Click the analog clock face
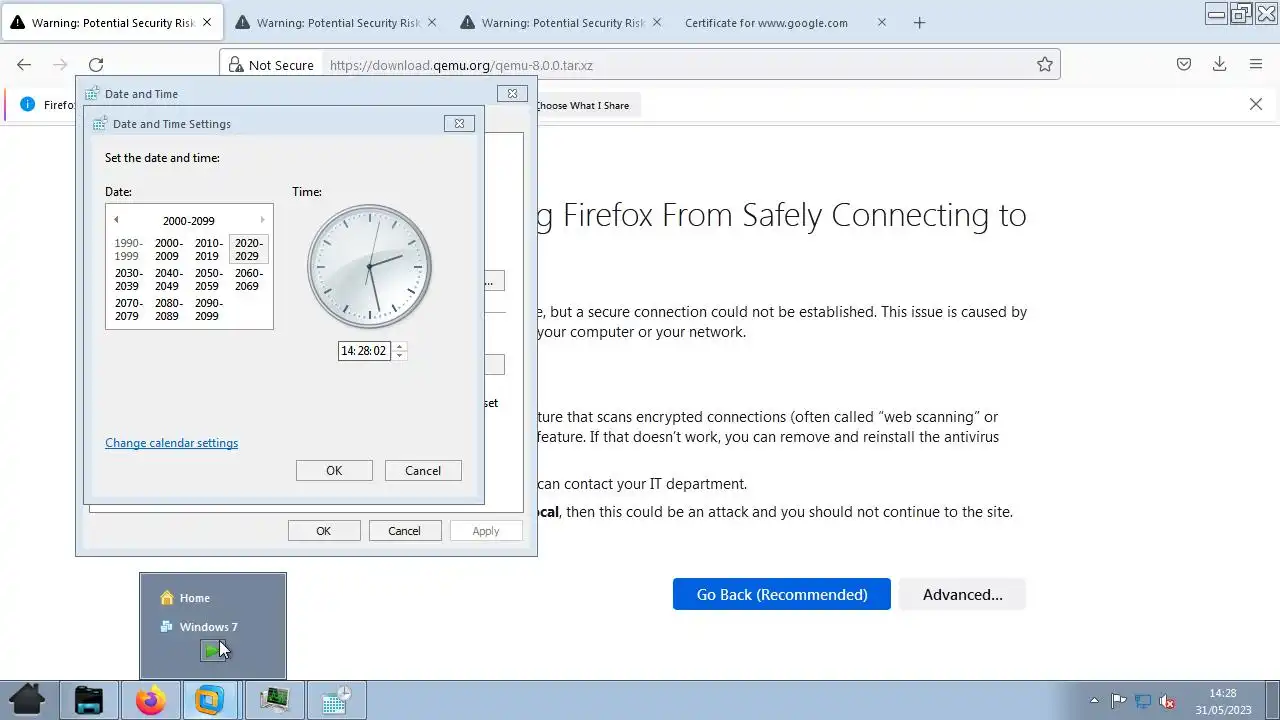This screenshot has width=1280, height=720. (369, 266)
